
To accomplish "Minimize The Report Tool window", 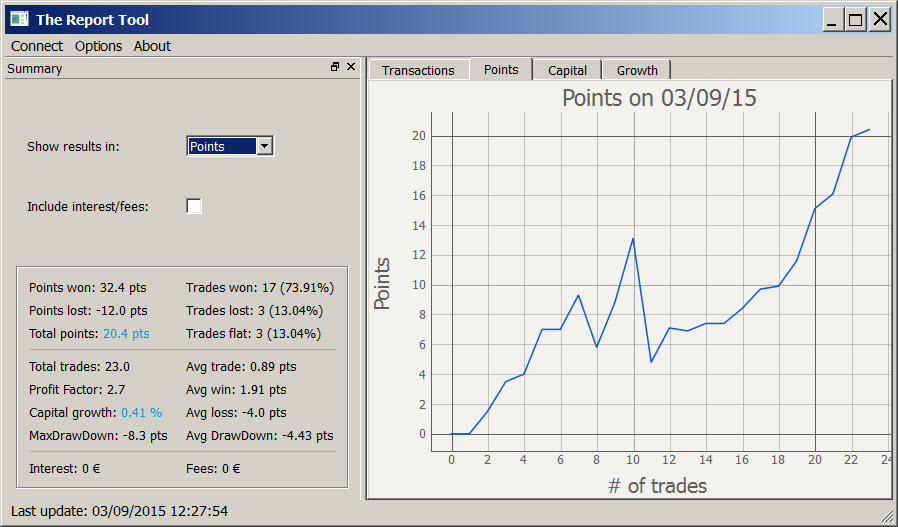I will tap(833, 19).
